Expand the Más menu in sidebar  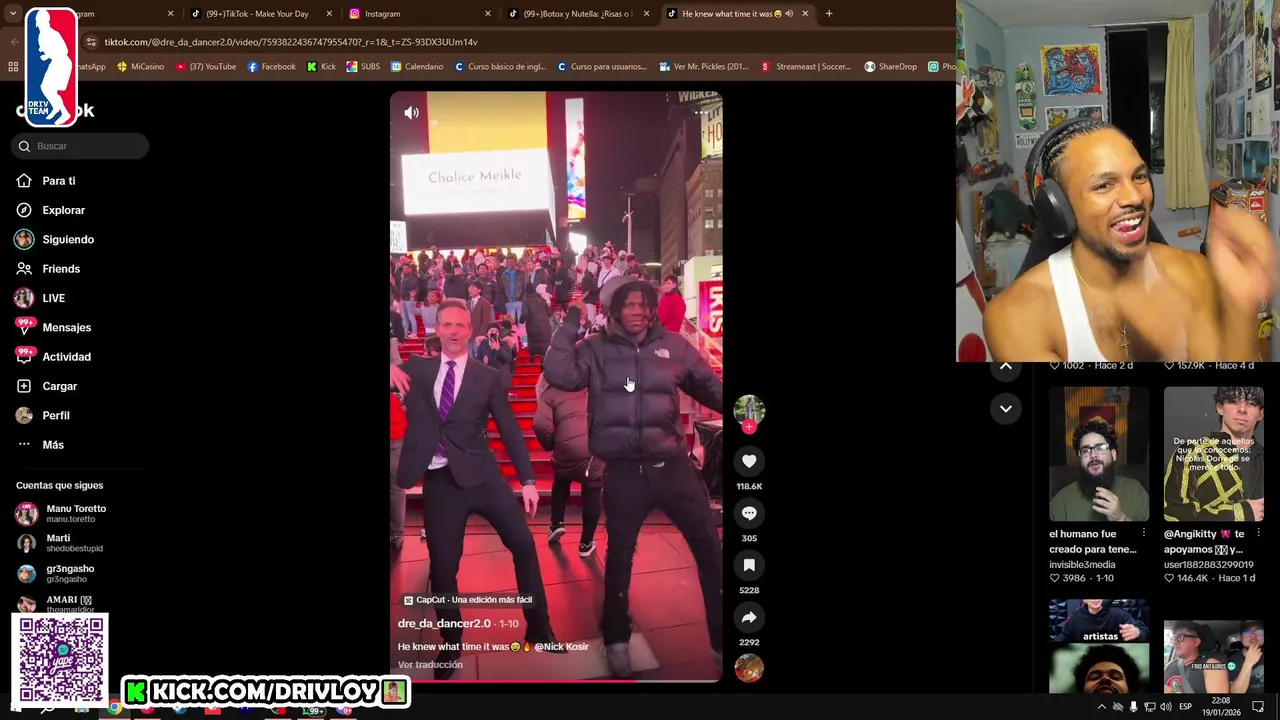52,445
